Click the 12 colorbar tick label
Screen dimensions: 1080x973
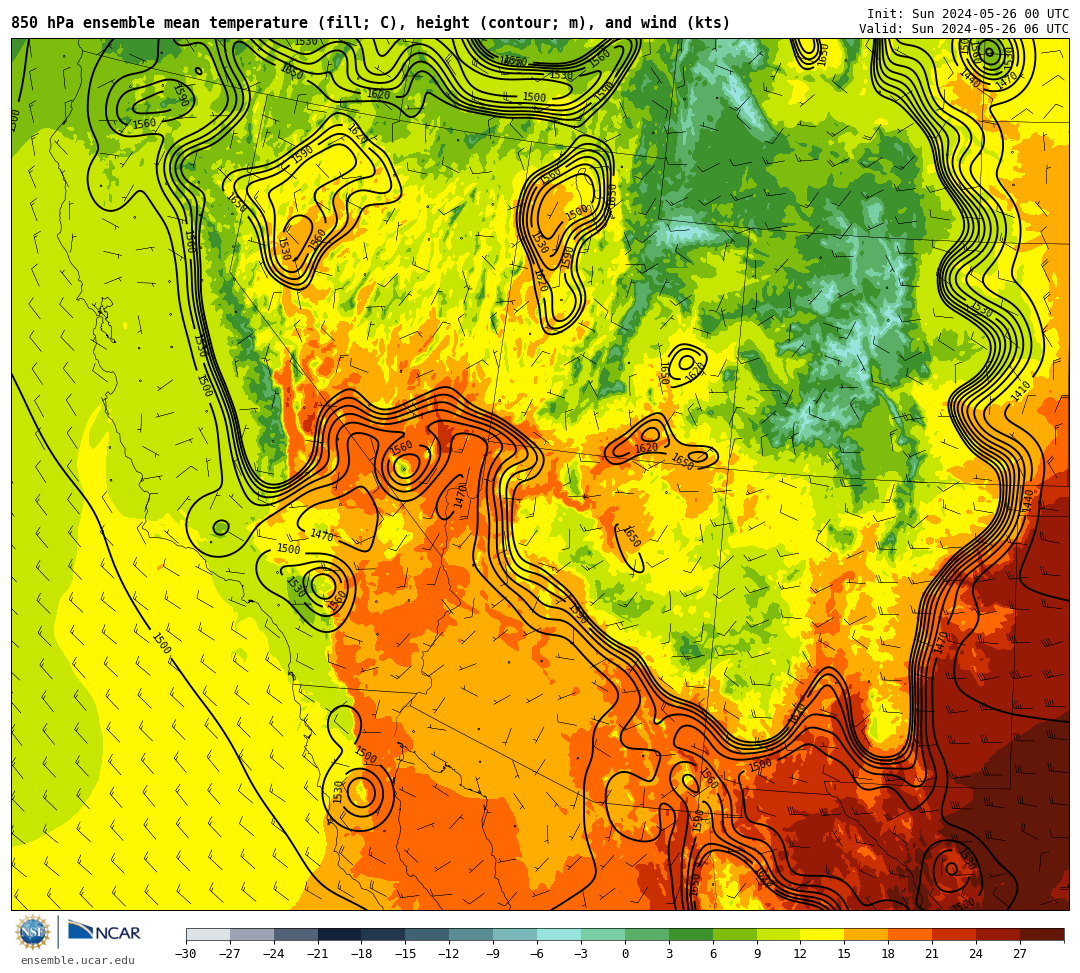click(801, 954)
